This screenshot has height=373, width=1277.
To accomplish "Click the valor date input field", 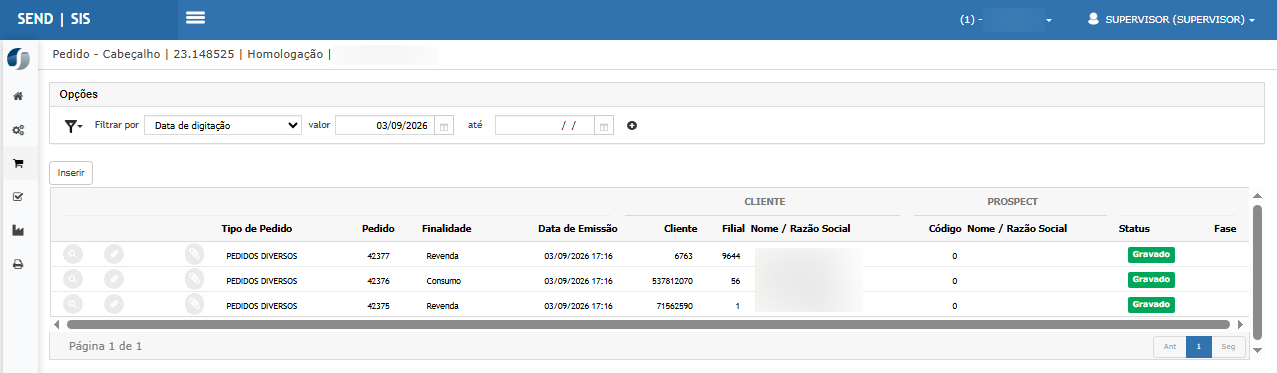I will click(x=385, y=126).
